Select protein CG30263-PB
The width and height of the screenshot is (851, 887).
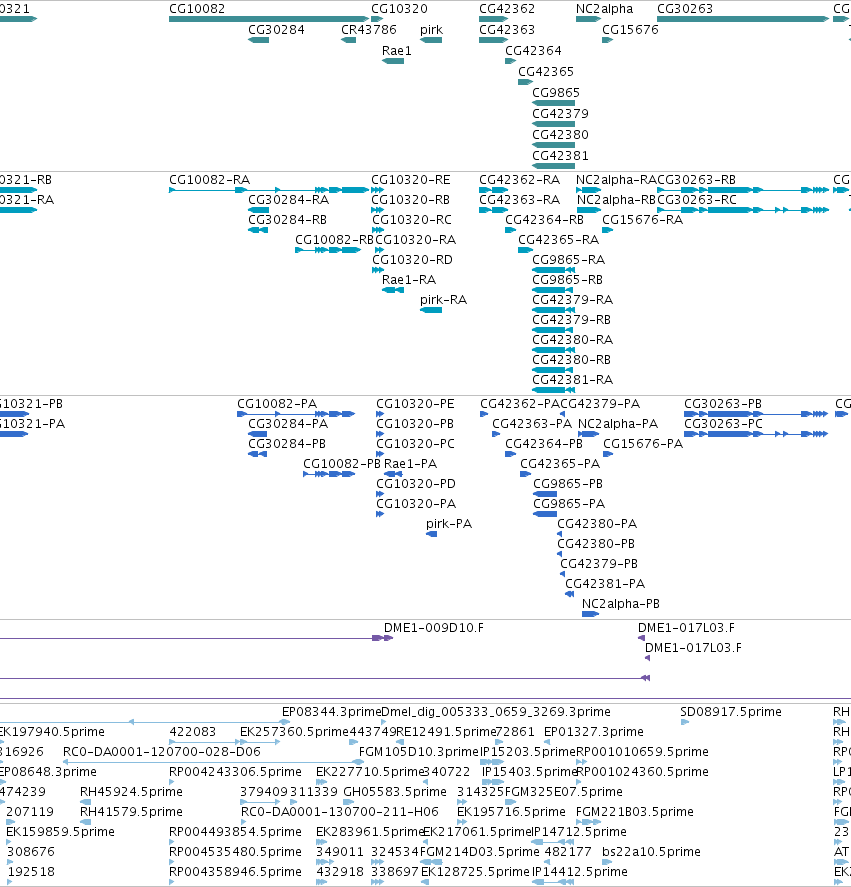point(723,404)
